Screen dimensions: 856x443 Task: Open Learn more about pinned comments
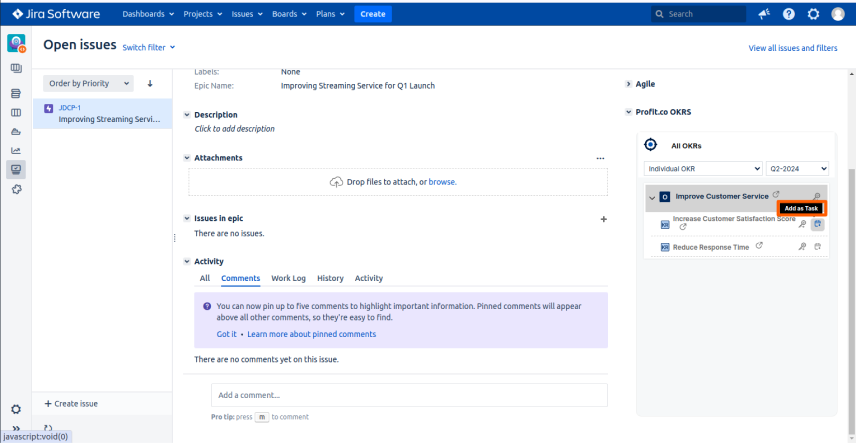coord(312,334)
